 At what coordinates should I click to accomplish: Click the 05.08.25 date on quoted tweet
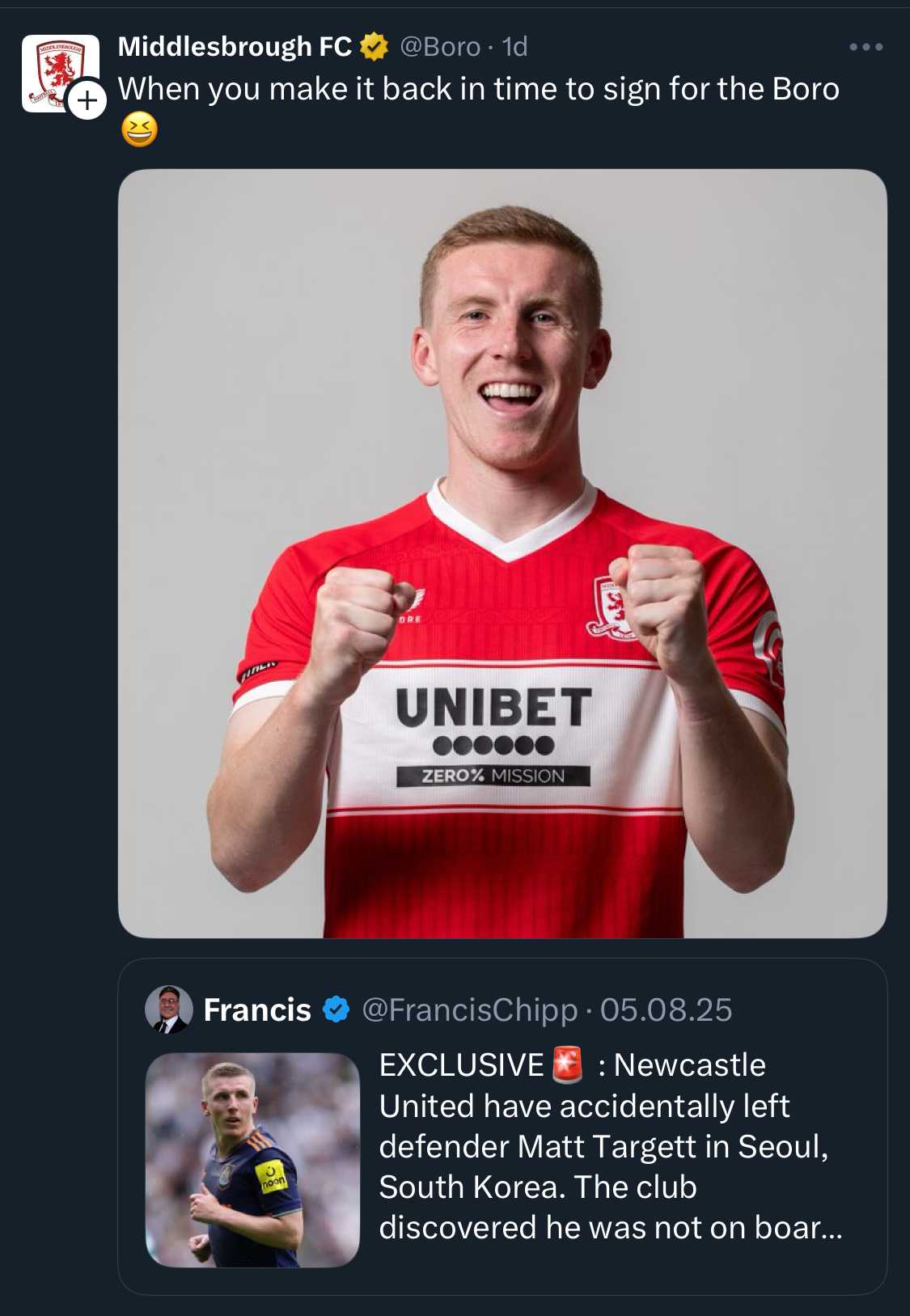pyautogui.click(x=666, y=1009)
